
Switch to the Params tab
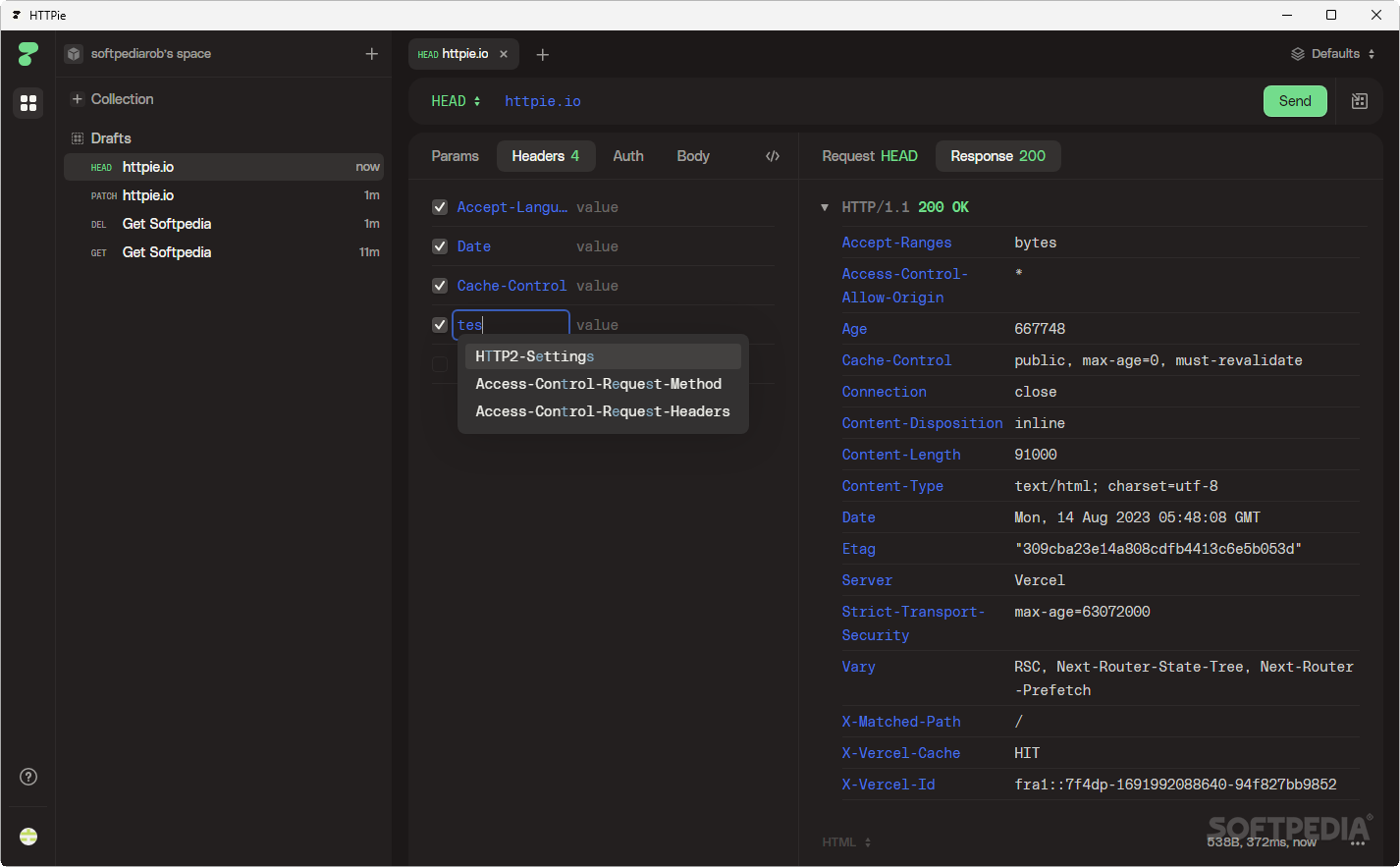(x=455, y=156)
